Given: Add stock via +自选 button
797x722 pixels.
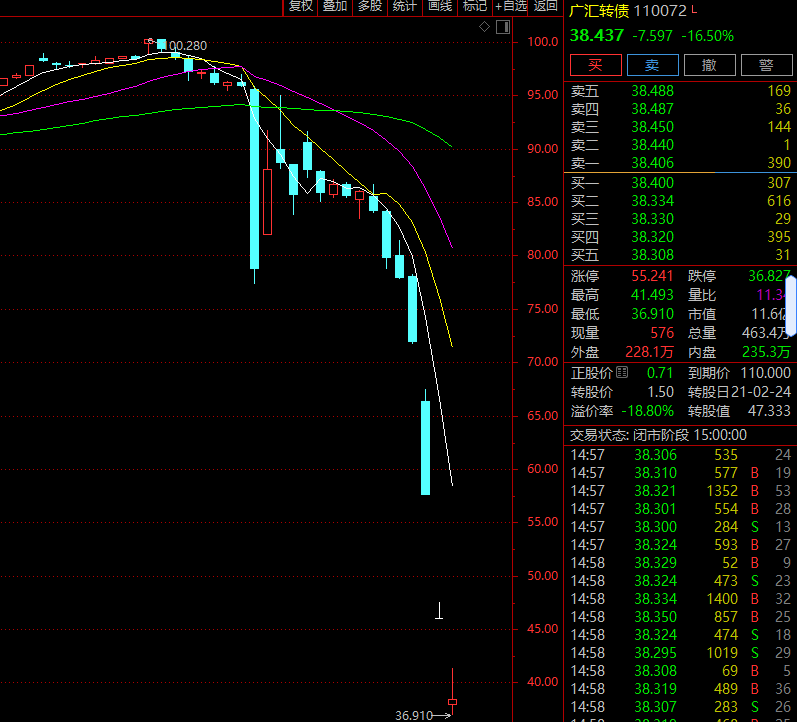Looking at the screenshot, I should click(x=511, y=6).
